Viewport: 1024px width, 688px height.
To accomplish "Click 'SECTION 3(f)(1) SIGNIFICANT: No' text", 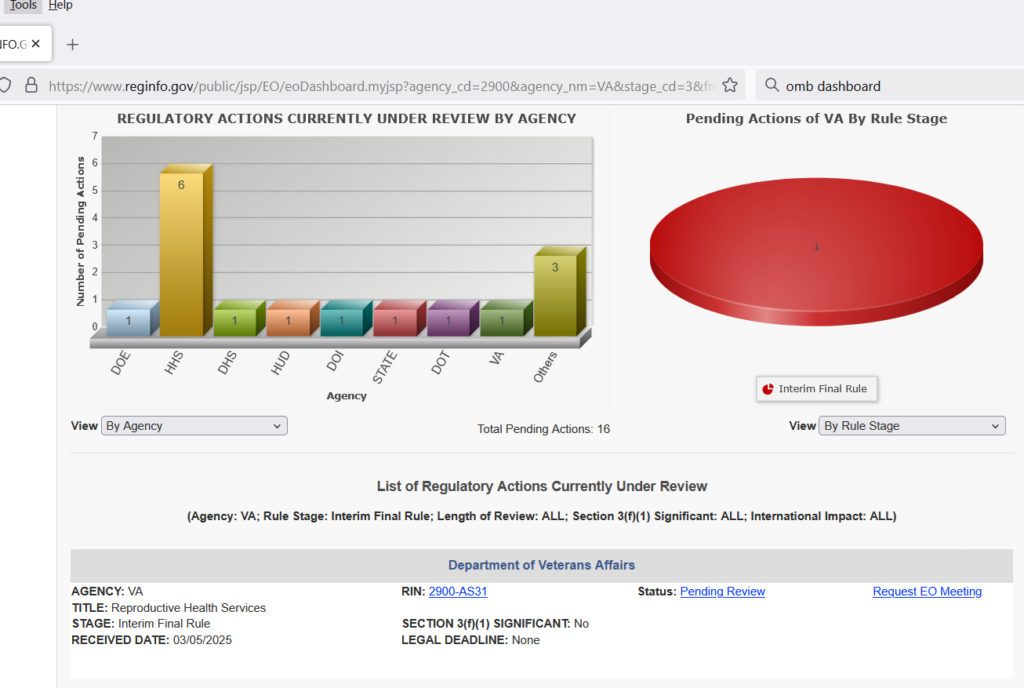I will coord(496,624).
